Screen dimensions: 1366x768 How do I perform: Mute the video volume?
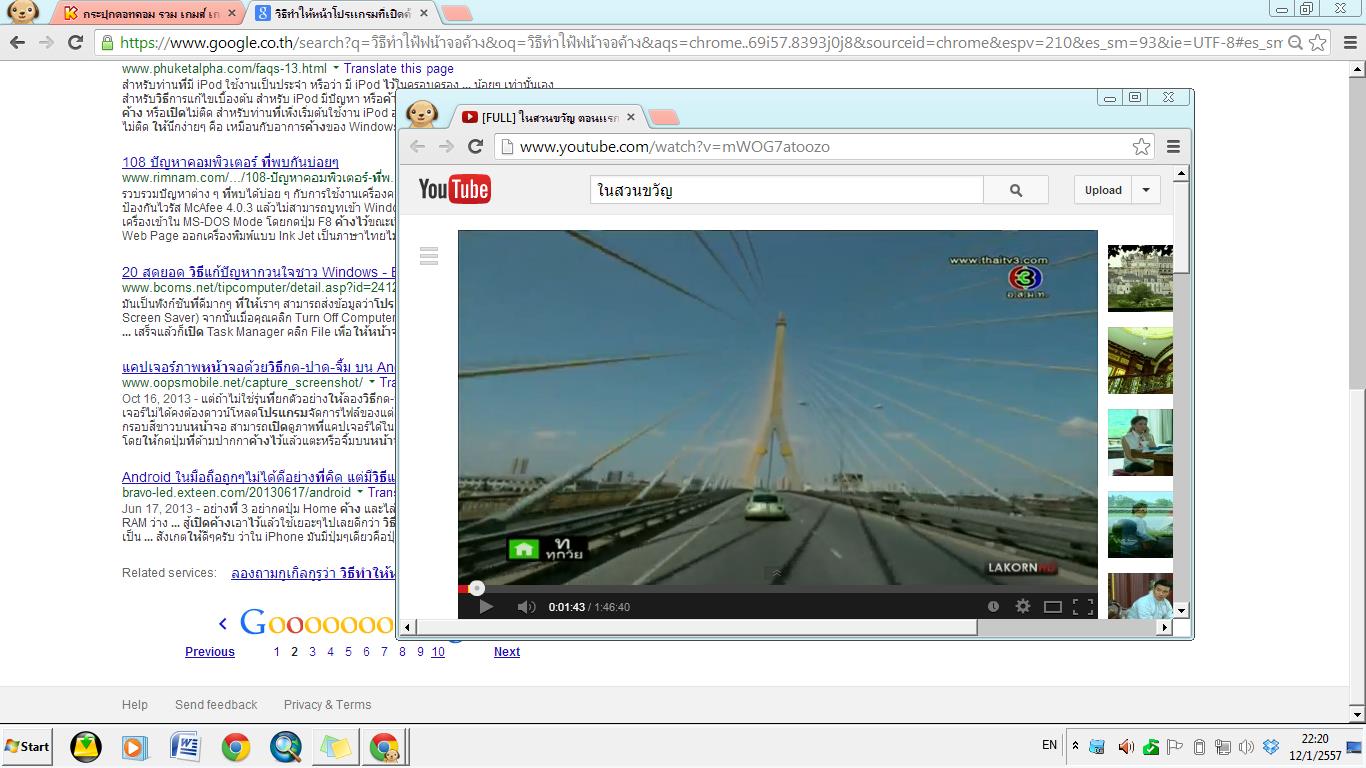coord(527,606)
